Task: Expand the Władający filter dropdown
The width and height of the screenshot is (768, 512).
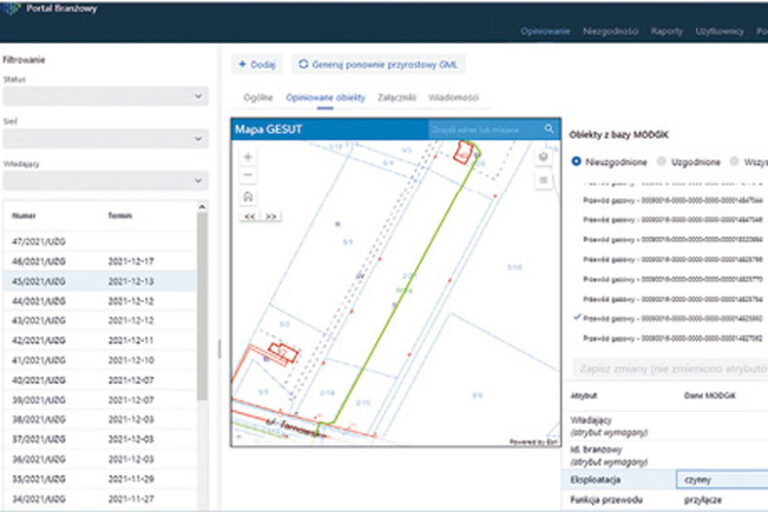Action: point(105,180)
